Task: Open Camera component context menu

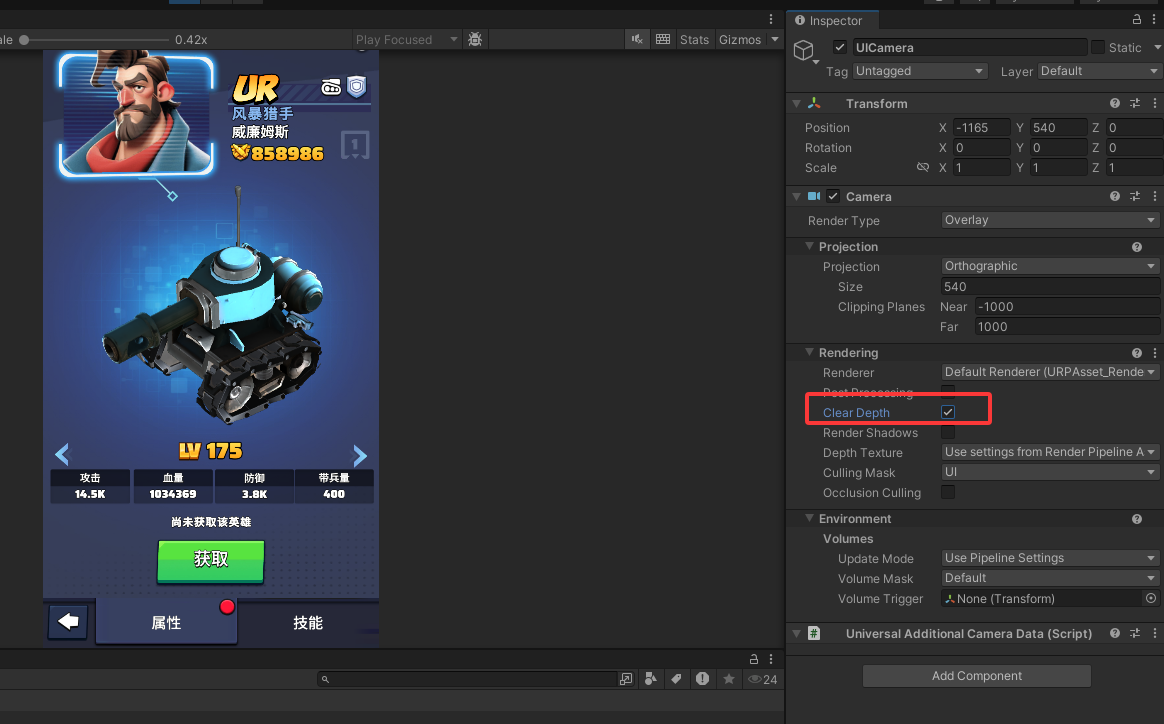Action: (1154, 196)
